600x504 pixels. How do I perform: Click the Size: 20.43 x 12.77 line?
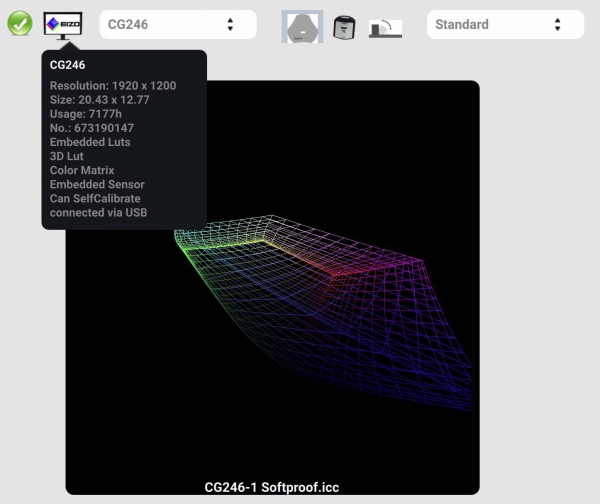coord(99,99)
